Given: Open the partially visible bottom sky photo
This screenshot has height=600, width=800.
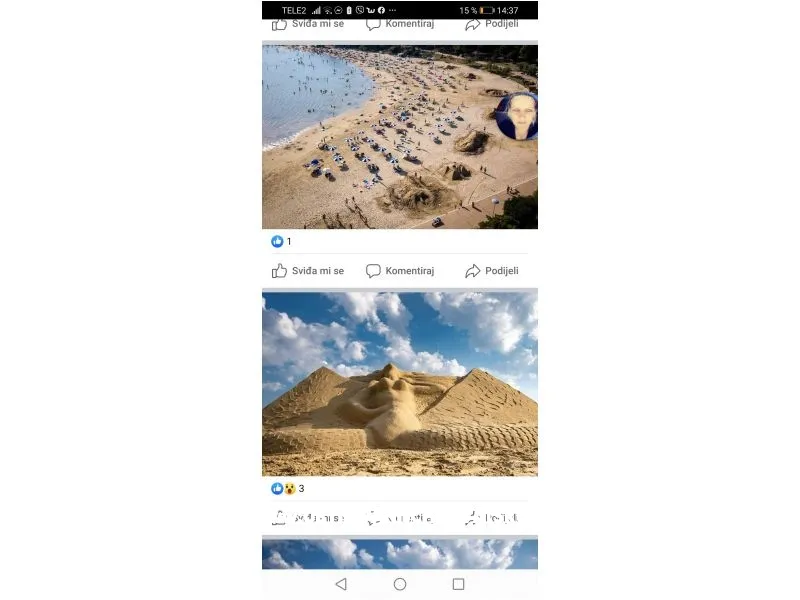Looking at the screenshot, I should [400, 554].
